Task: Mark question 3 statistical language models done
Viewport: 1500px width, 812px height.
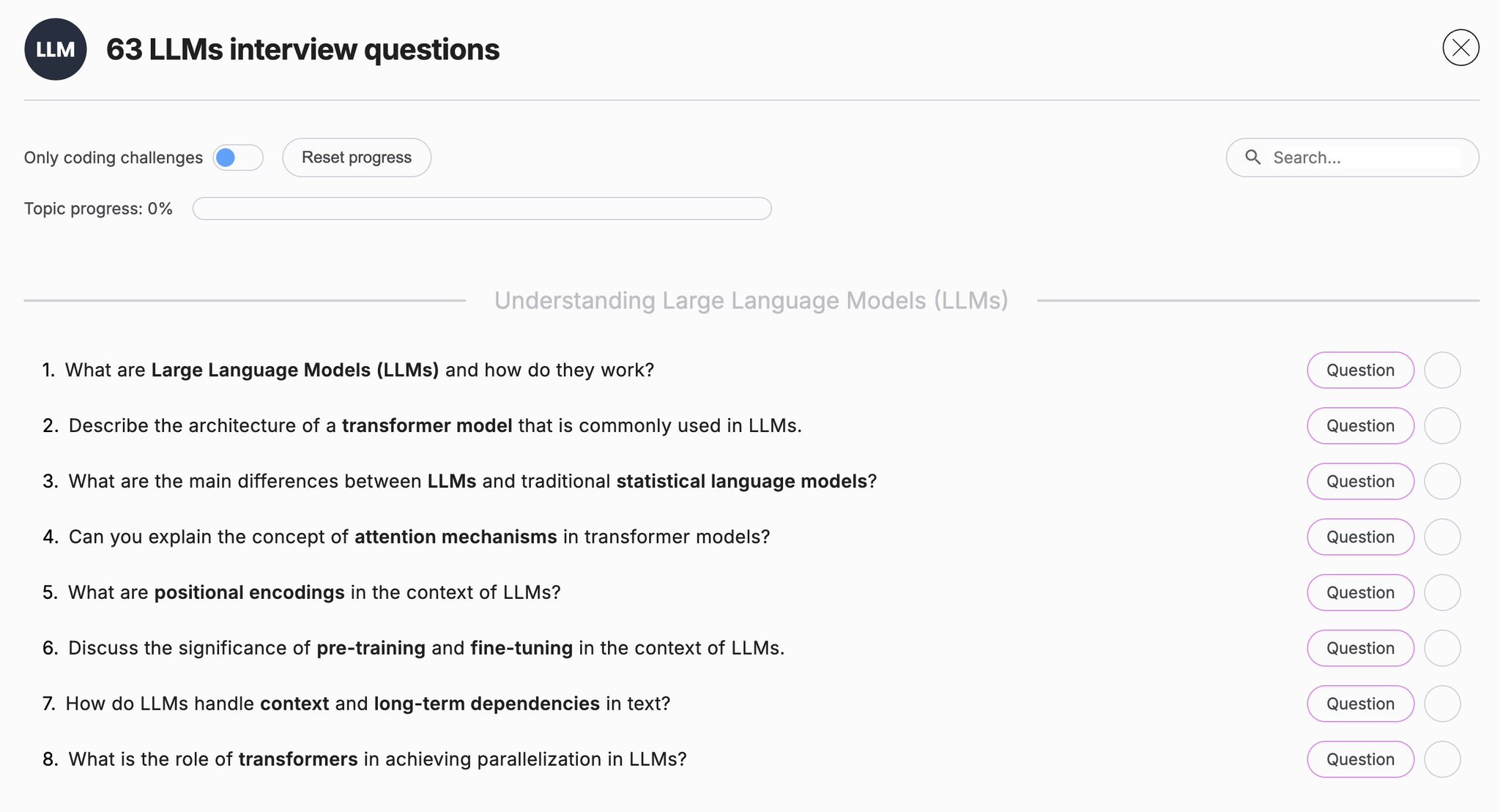Action: tap(1442, 481)
